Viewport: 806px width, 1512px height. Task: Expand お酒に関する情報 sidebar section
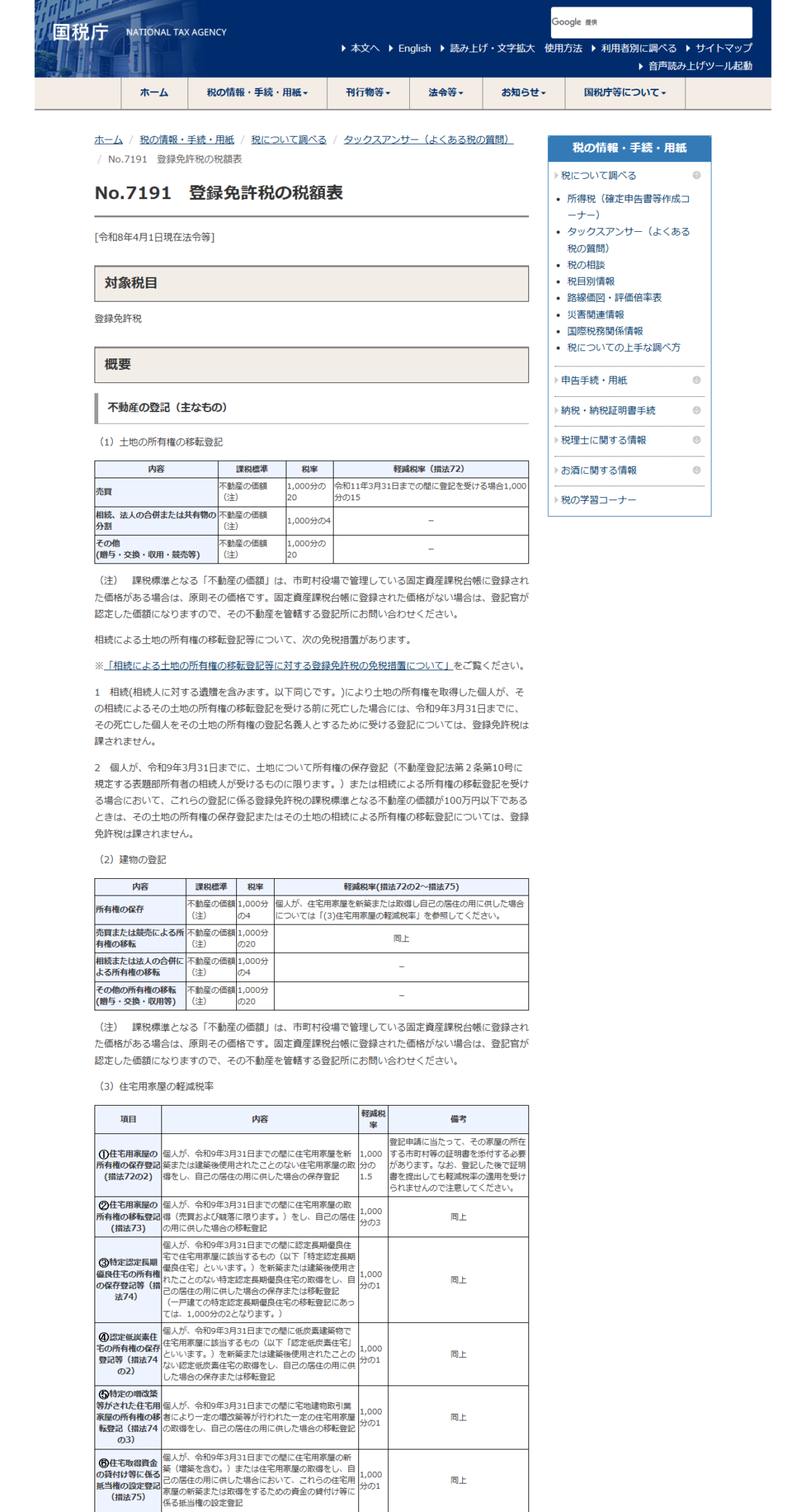(x=599, y=470)
